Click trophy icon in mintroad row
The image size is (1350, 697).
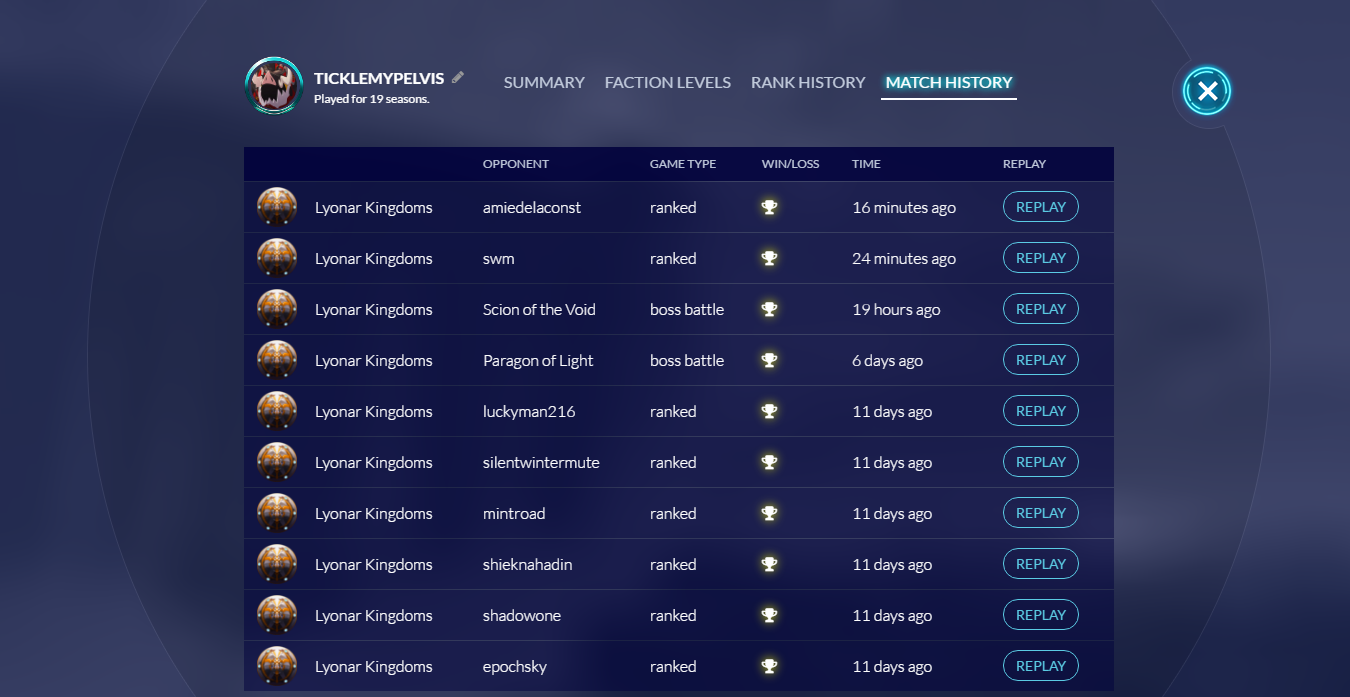click(x=769, y=513)
